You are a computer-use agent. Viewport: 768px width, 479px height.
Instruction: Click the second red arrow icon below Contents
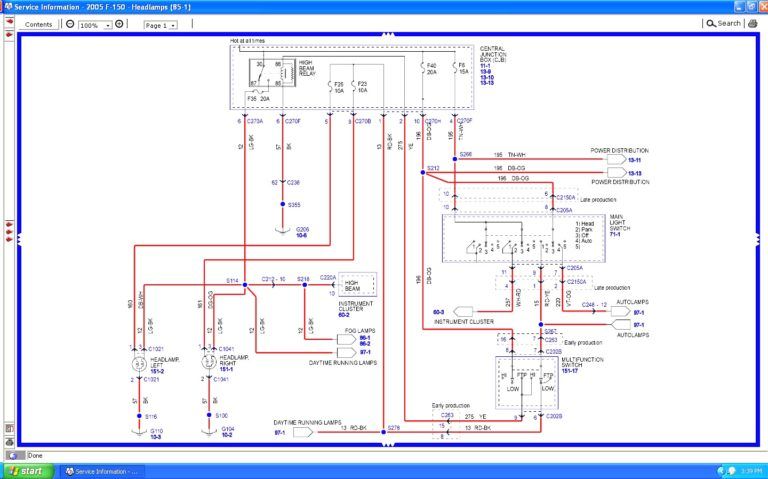(x=9, y=35)
